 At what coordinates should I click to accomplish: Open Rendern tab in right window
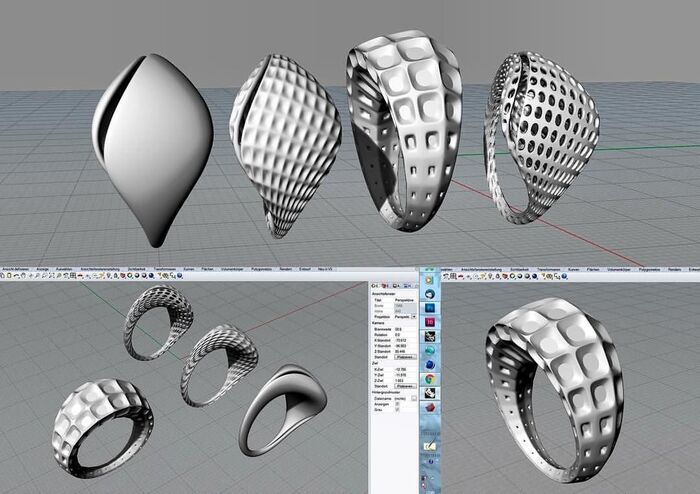pyautogui.click(x=674, y=270)
